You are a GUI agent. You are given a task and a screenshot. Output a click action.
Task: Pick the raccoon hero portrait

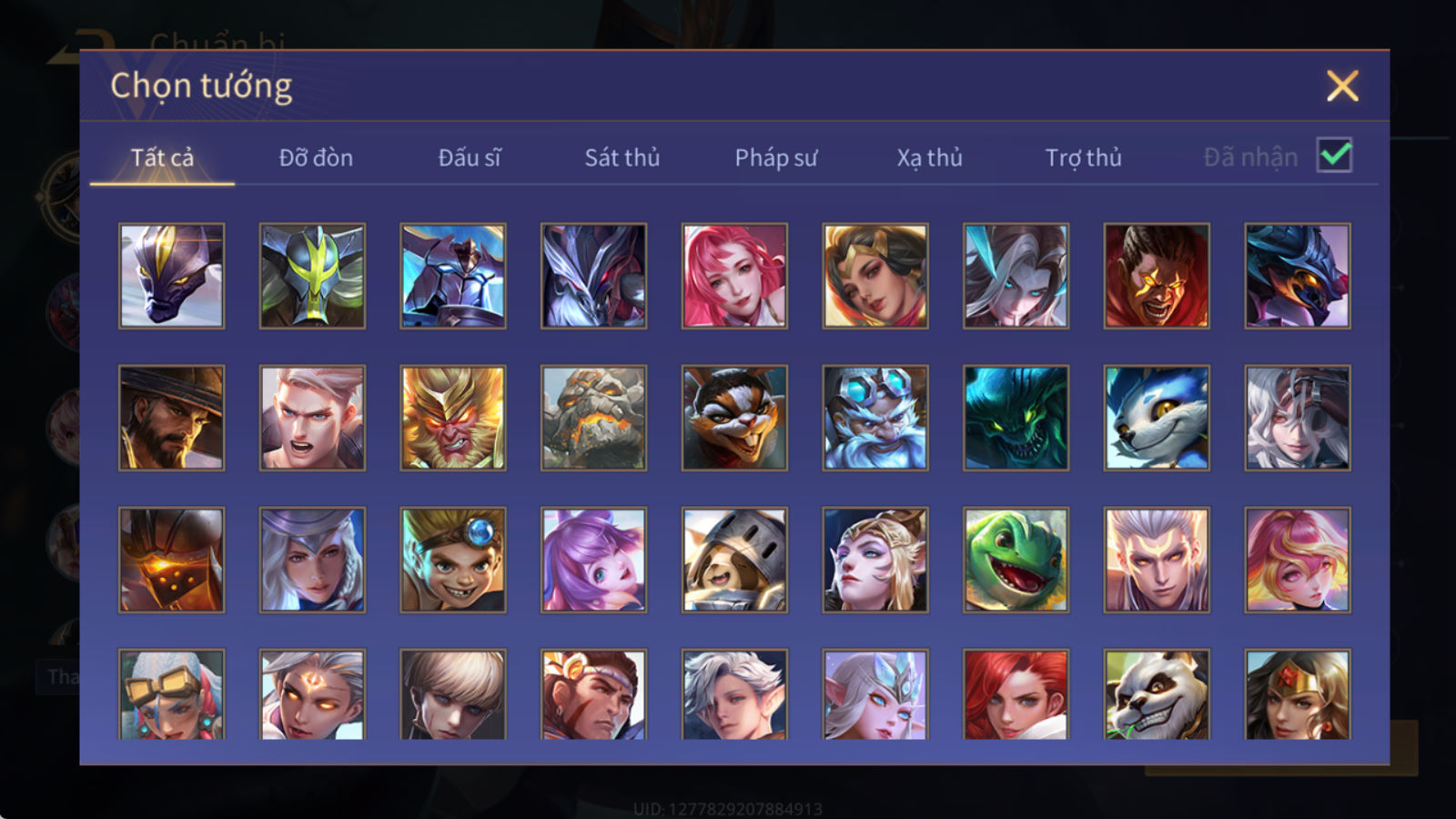734,418
